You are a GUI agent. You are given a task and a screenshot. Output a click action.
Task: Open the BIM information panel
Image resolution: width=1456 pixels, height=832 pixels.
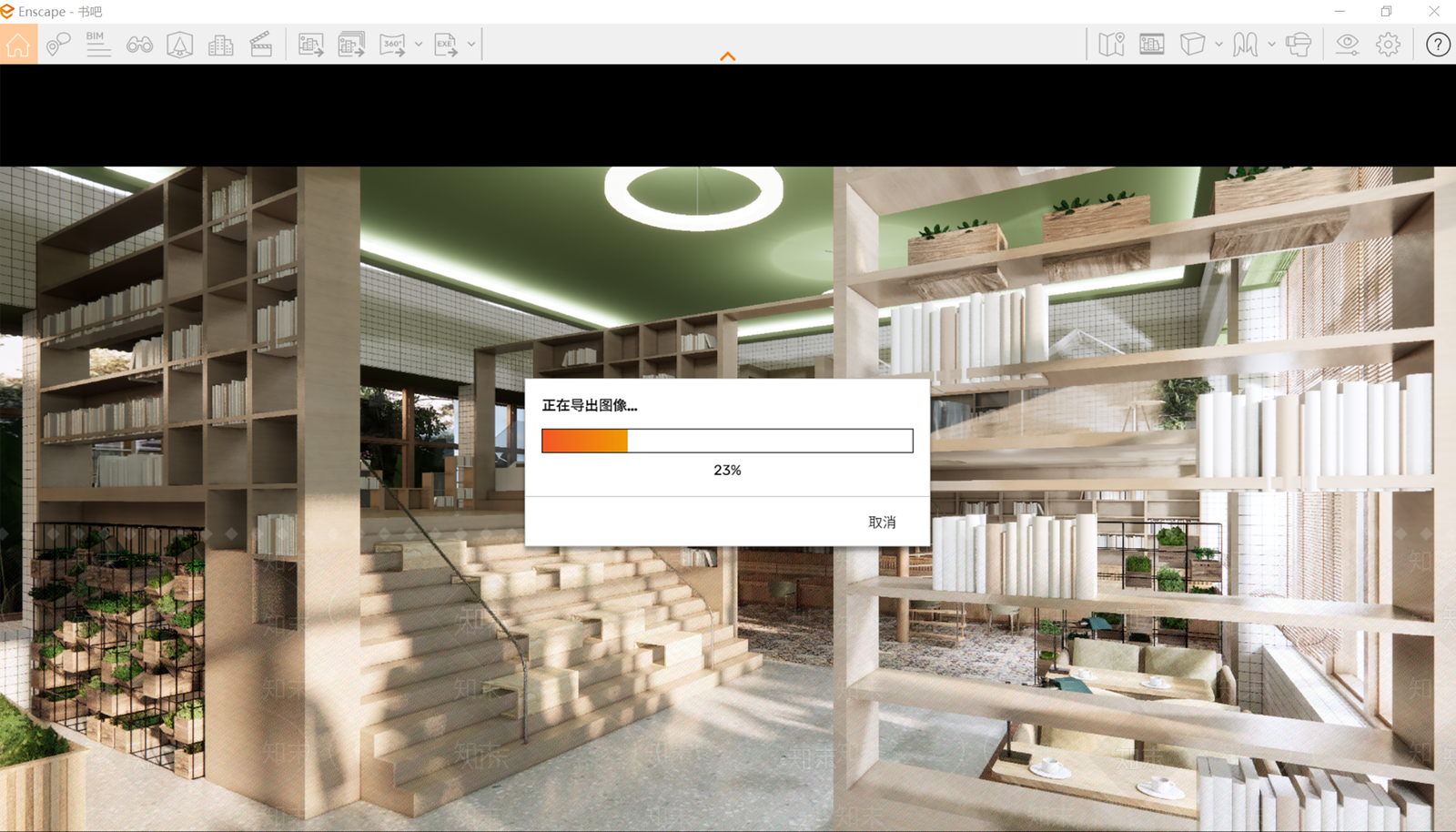point(98,45)
